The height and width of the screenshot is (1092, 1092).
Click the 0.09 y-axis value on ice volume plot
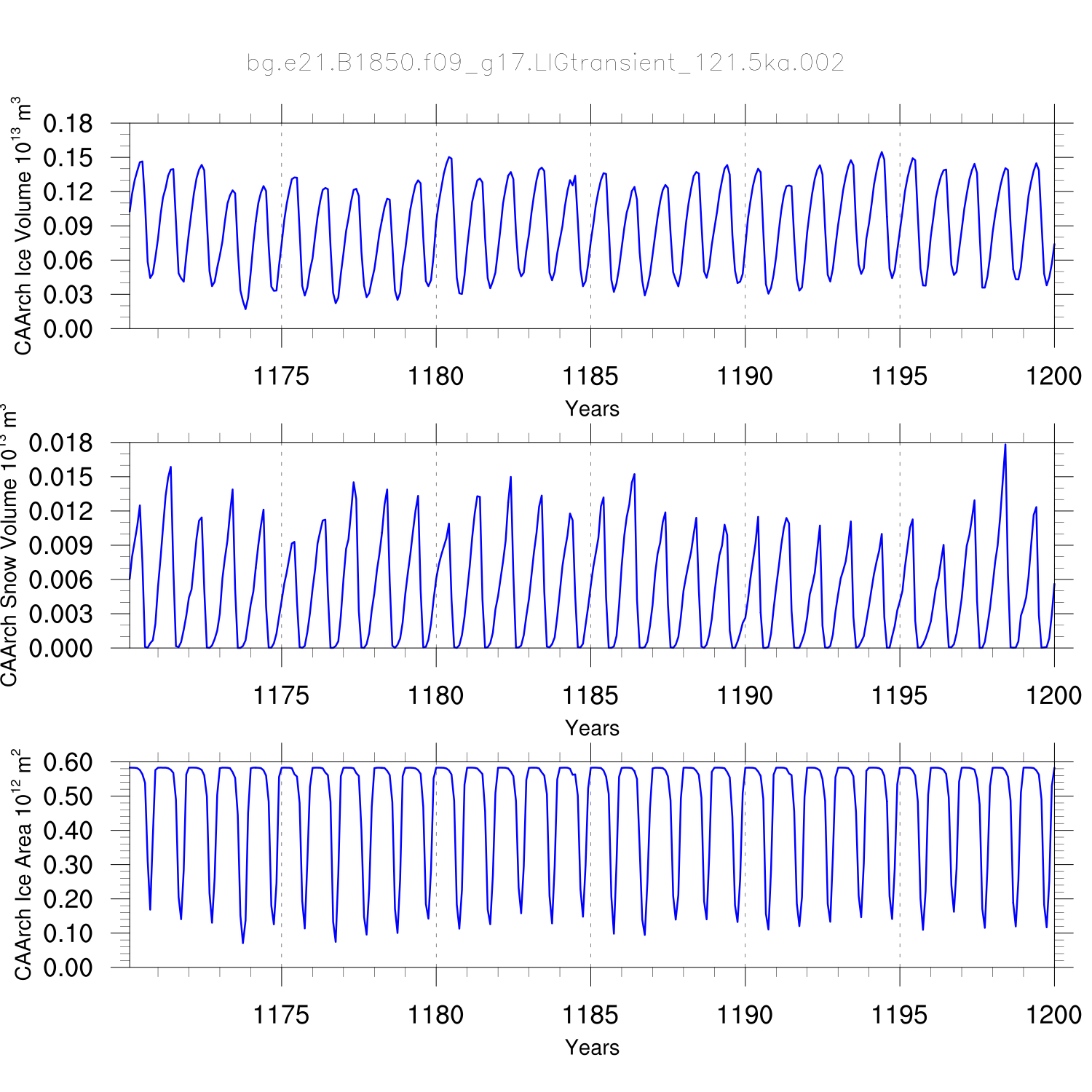click(x=68, y=226)
